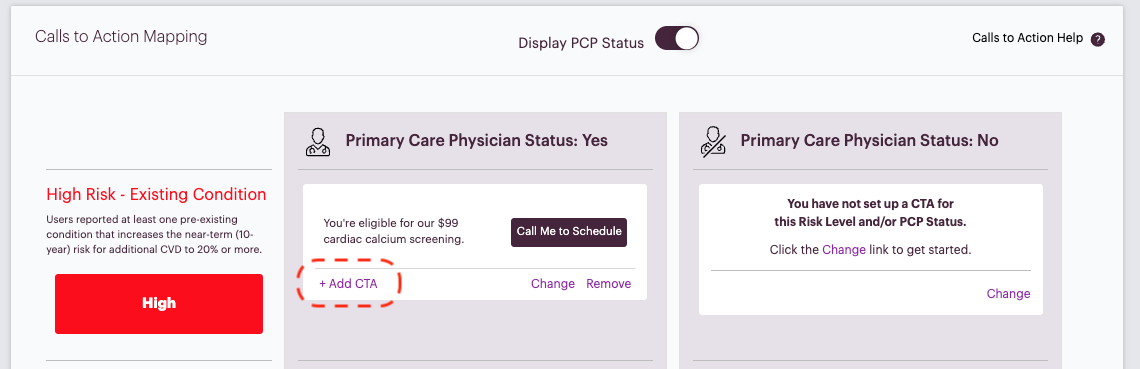Click the inline Change link in the get-started sentence

(844, 250)
